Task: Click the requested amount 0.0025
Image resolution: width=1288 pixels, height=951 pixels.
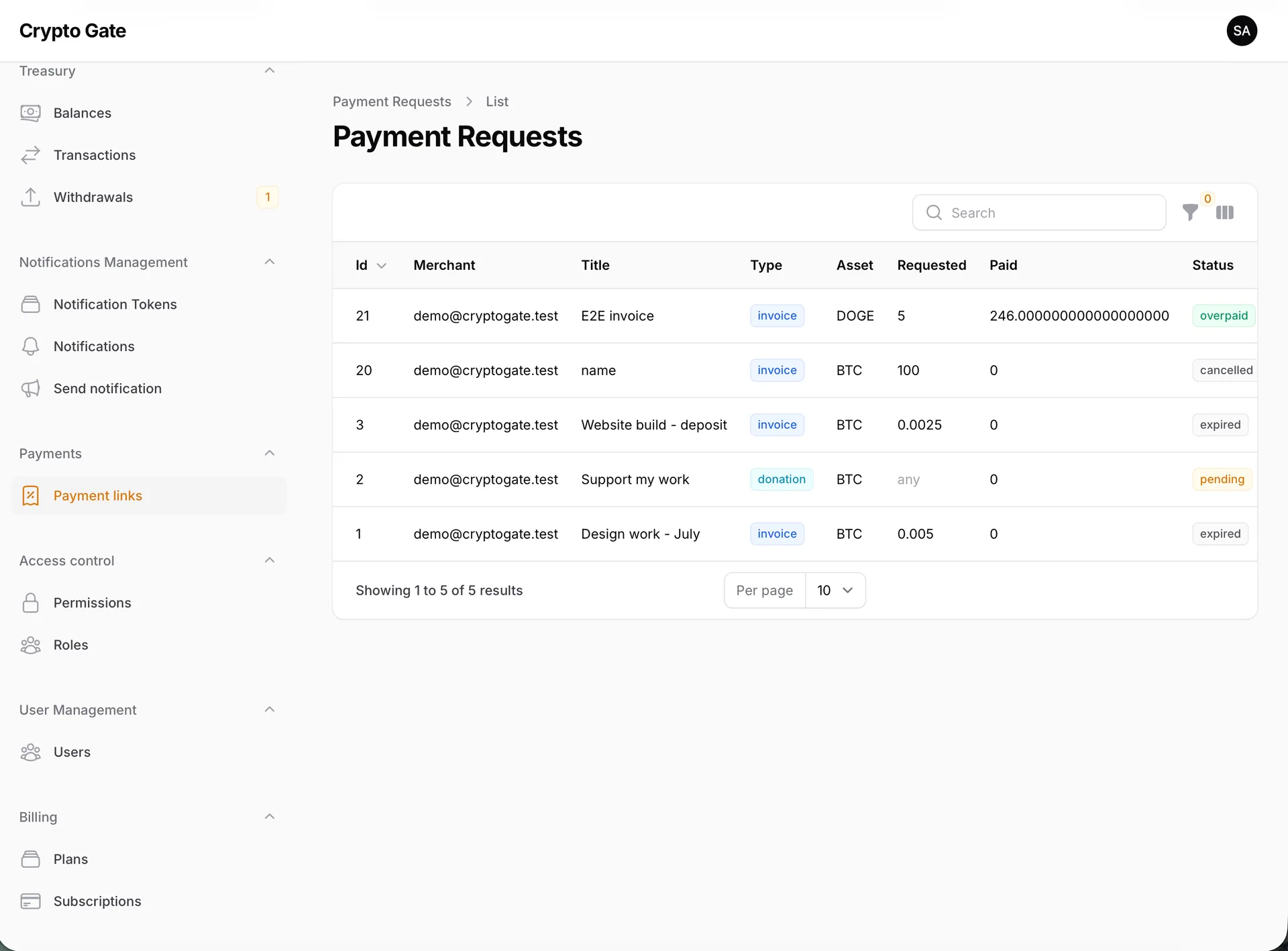Action: (919, 425)
